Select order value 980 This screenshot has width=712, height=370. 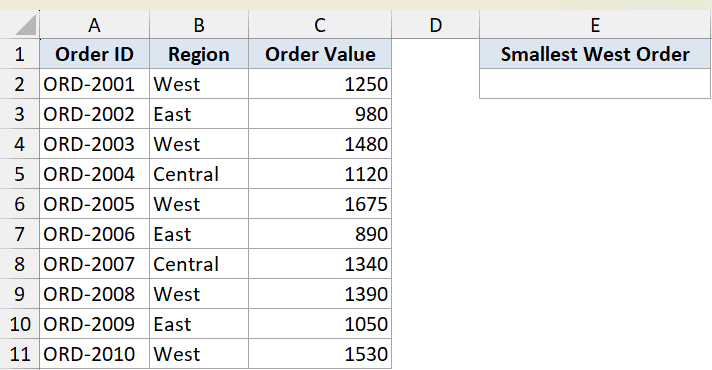coord(320,114)
